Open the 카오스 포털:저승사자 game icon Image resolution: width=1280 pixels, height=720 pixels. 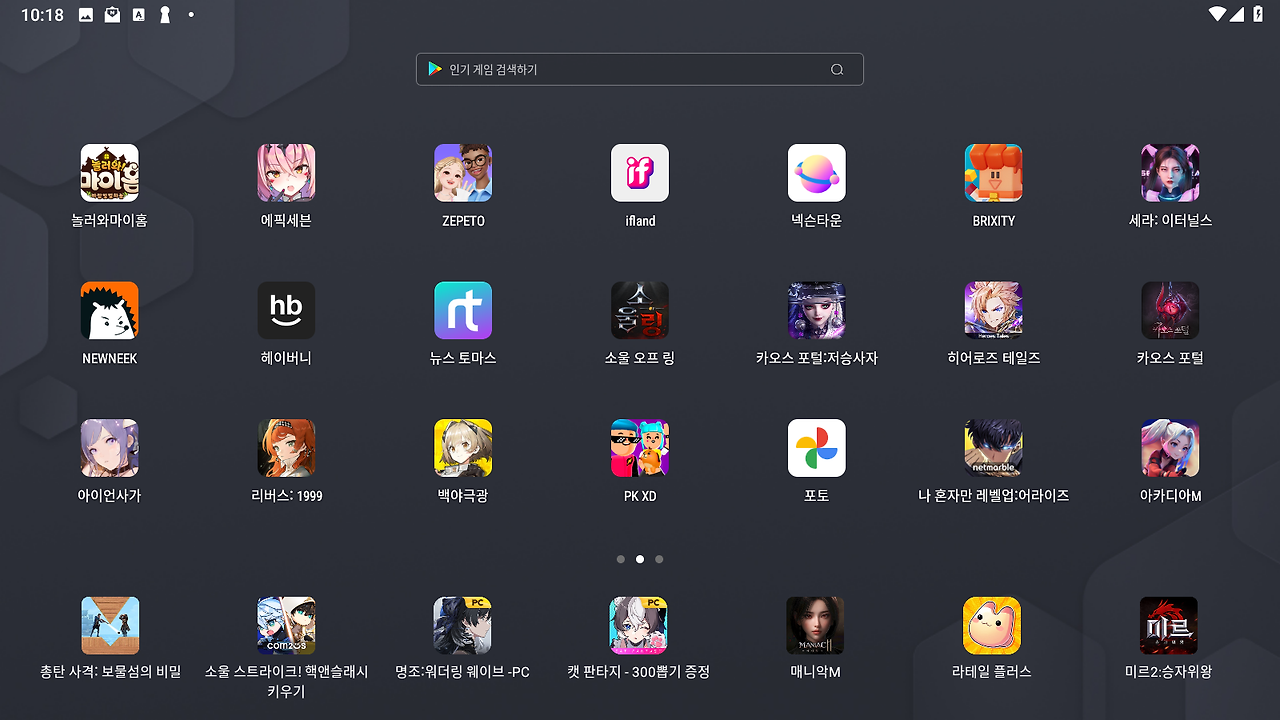click(817, 310)
